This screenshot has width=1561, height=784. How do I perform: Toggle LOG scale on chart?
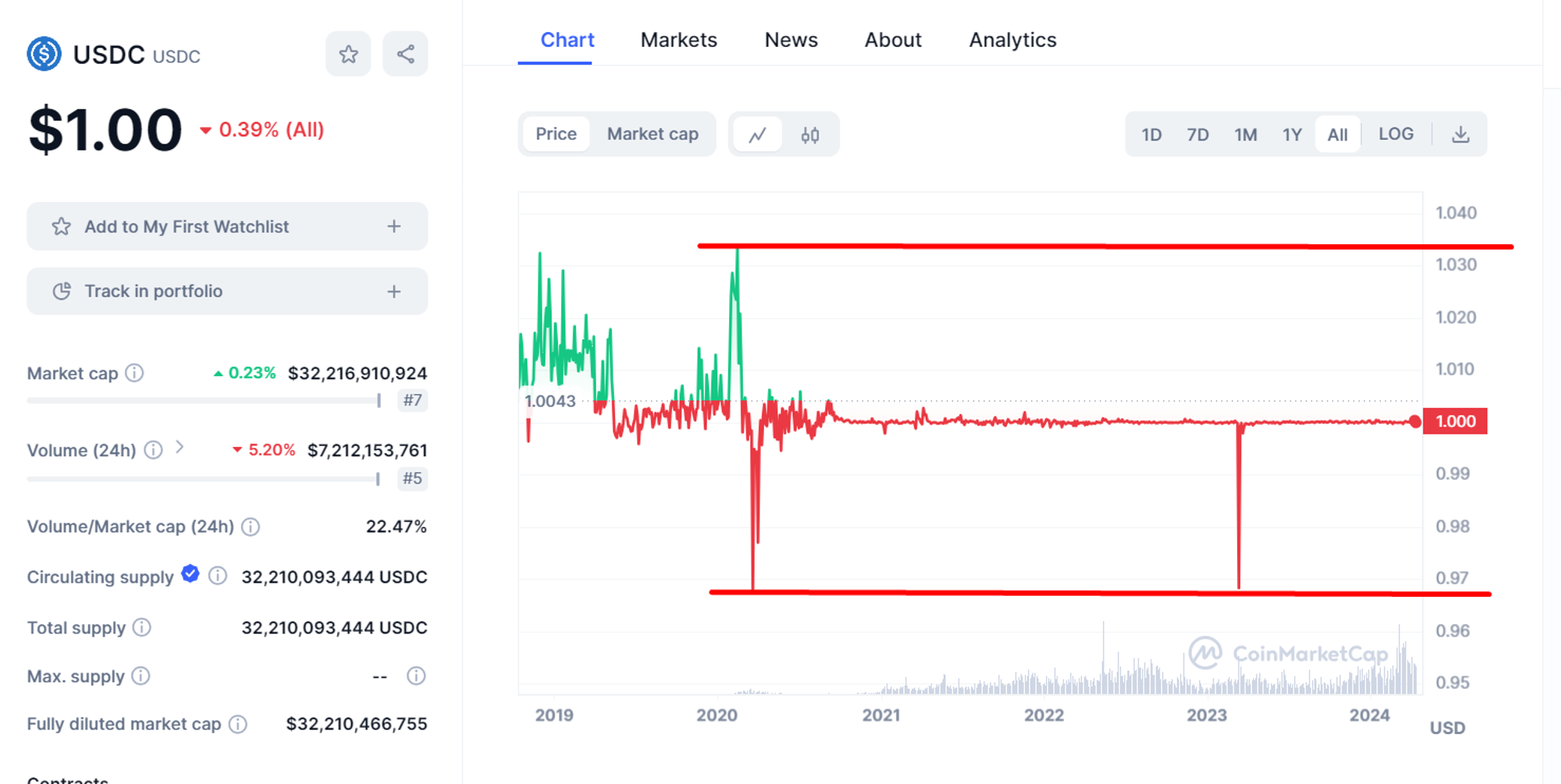pyautogui.click(x=1396, y=134)
